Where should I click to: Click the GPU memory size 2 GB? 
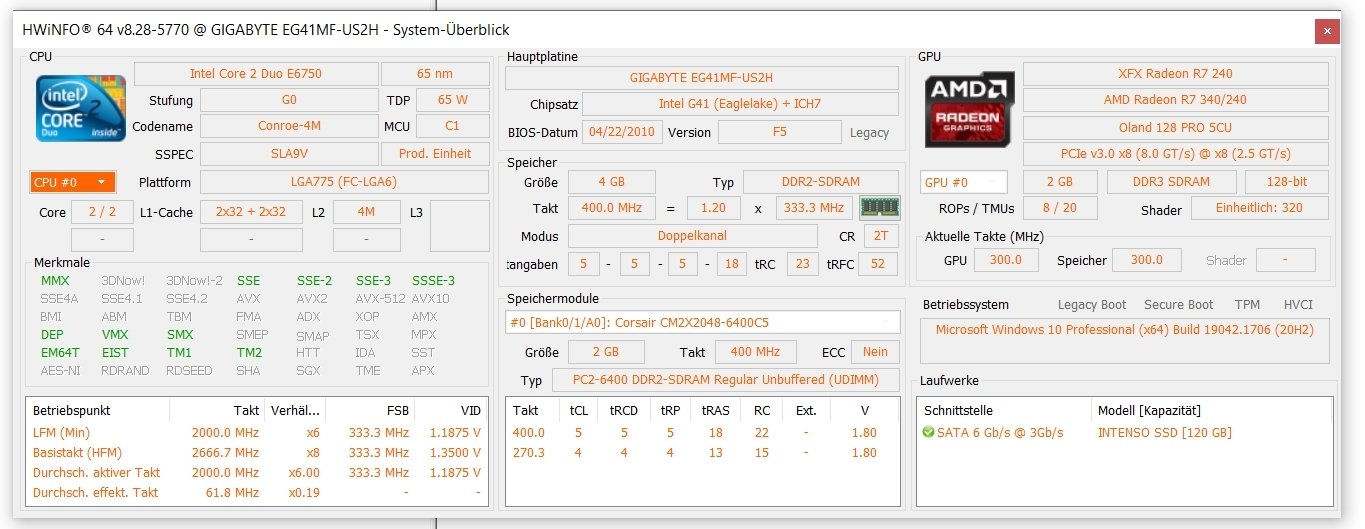point(1059,182)
